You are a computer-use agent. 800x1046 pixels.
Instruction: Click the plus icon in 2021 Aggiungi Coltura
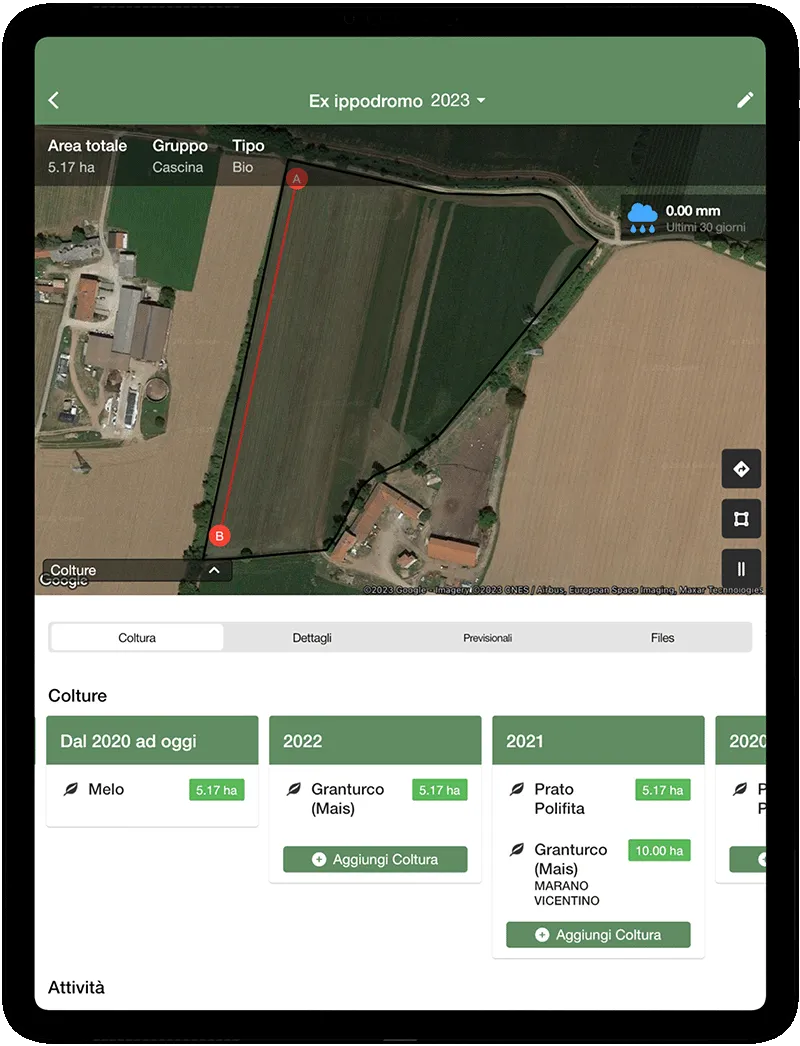coord(542,935)
